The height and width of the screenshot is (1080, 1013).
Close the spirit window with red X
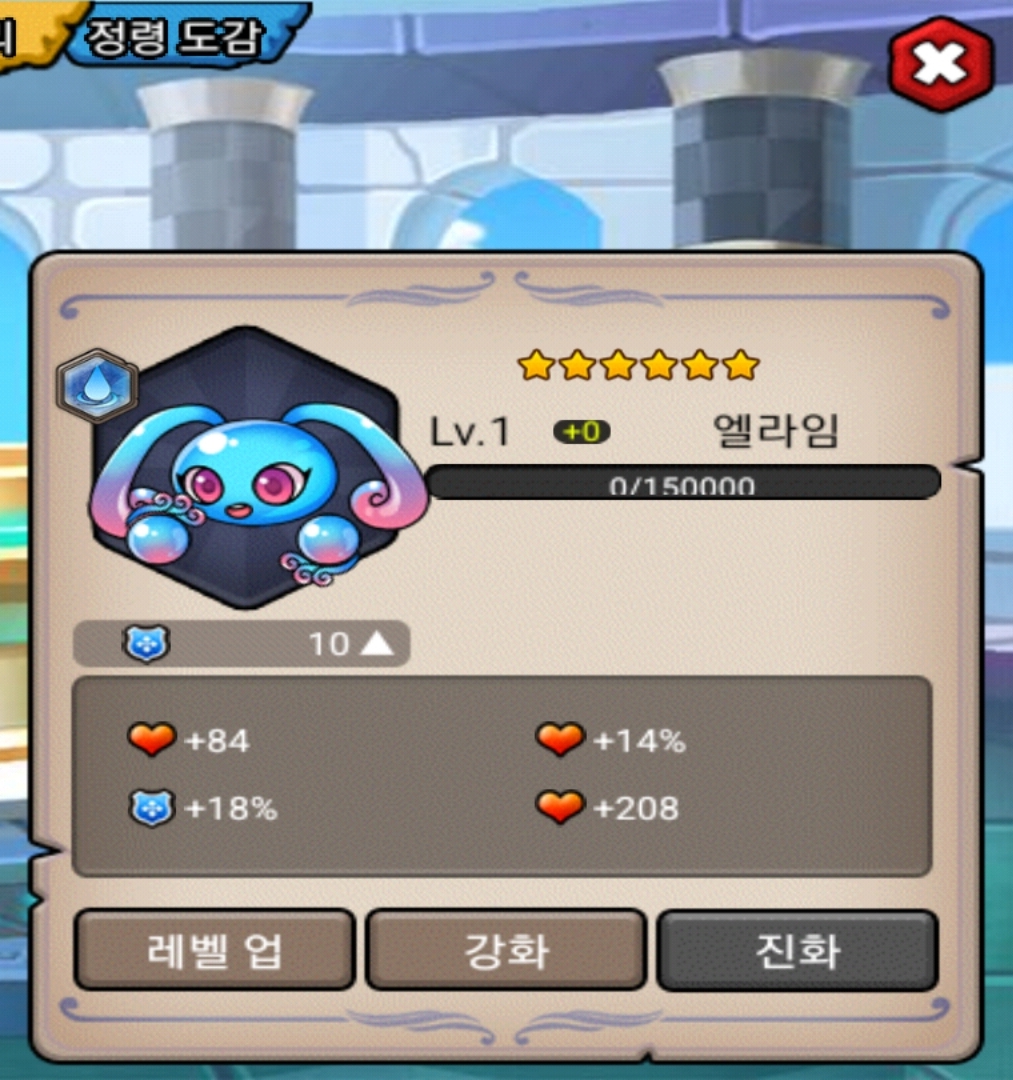941,63
